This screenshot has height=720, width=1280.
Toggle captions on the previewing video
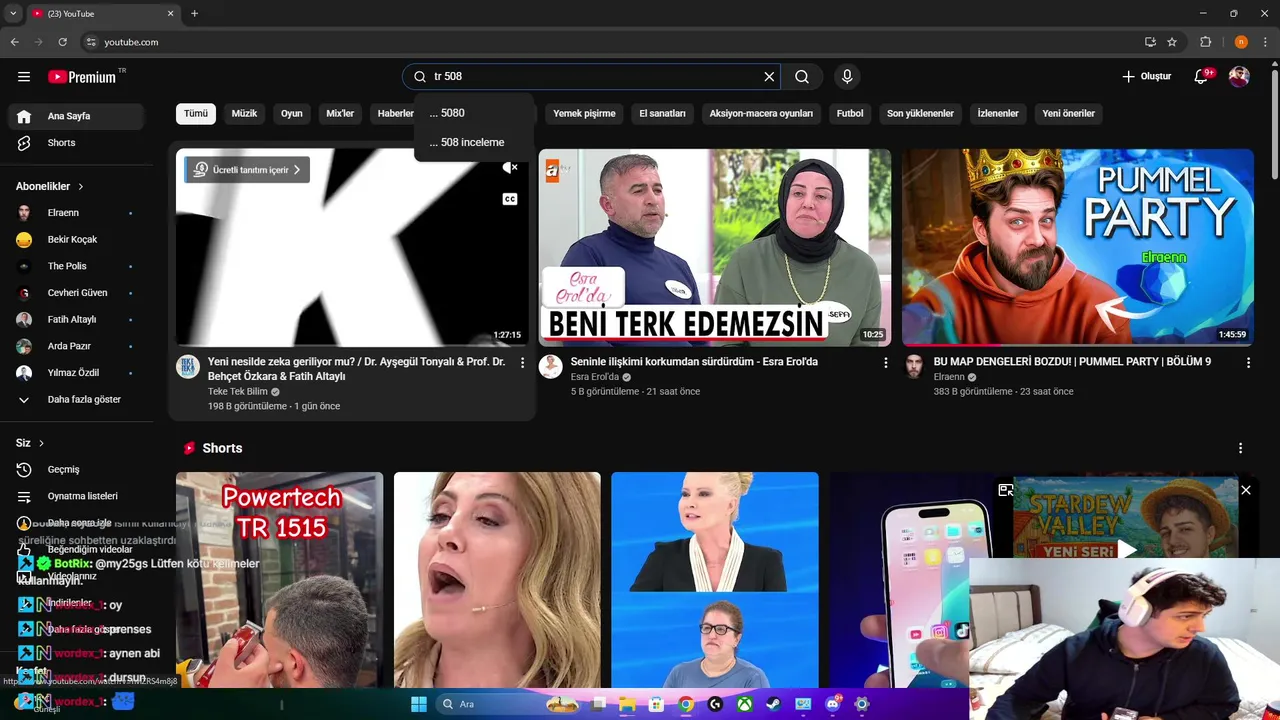pyautogui.click(x=510, y=199)
